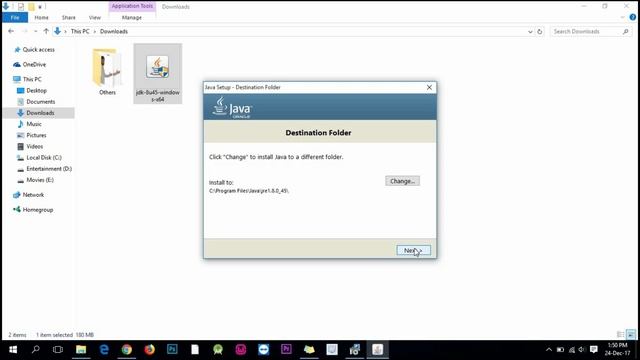Screen dimensions: 640x360
Task: Select This PC in navigation pane
Action: 32,79
